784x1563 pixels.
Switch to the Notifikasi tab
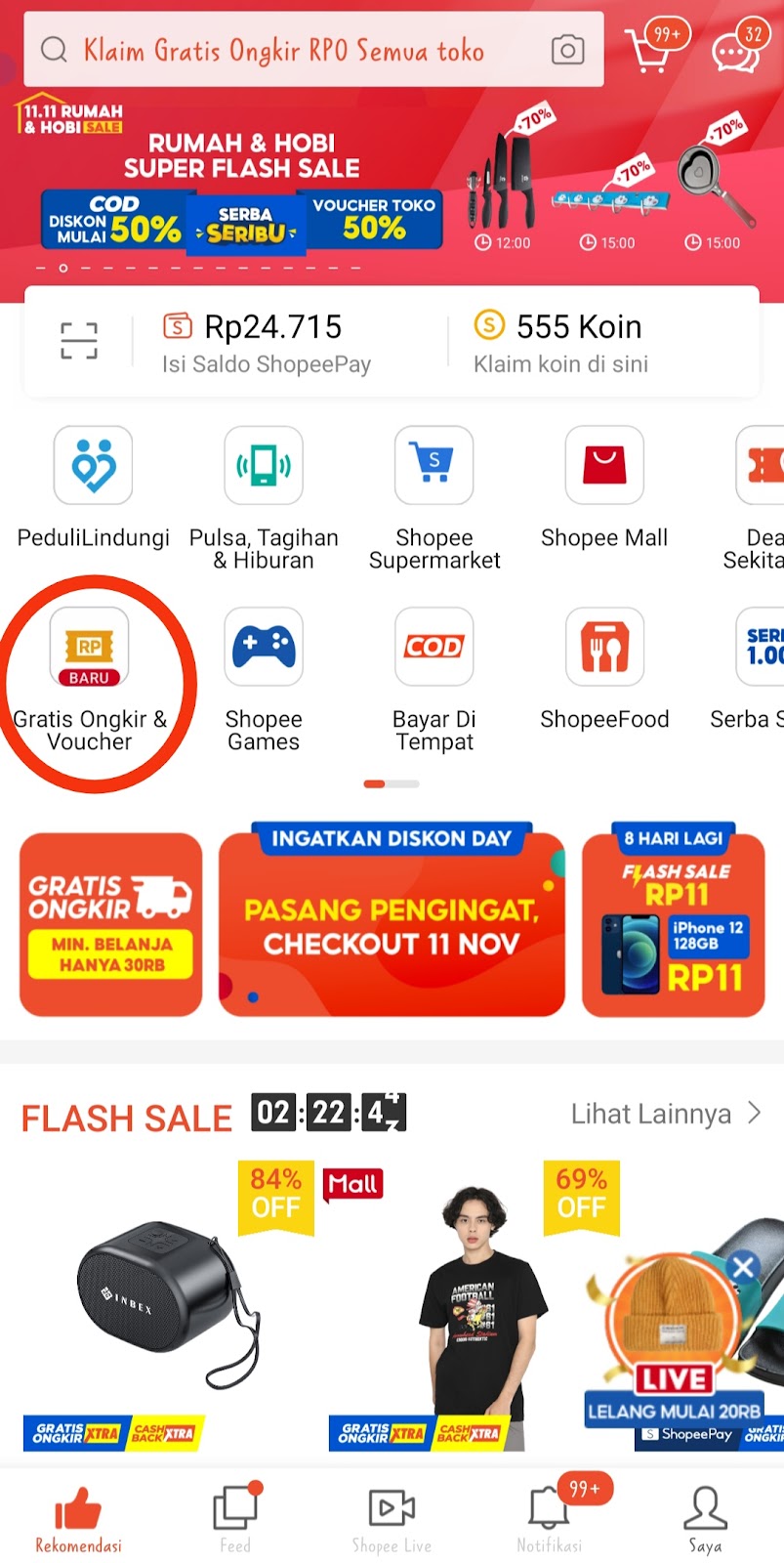tap(550, 1519)
